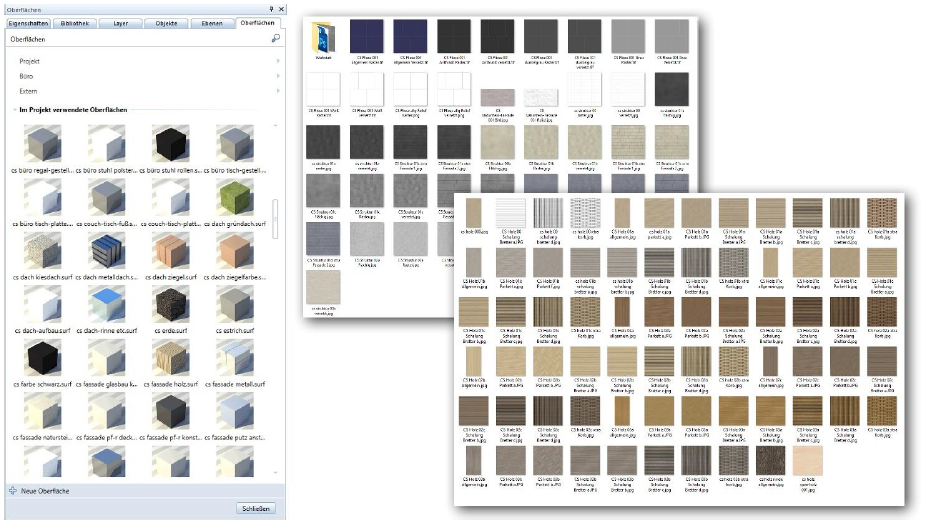Viewport: 933px width, 531px height.
Task: Open the Bibliothek tab
Action: click(x=76, y=22)
